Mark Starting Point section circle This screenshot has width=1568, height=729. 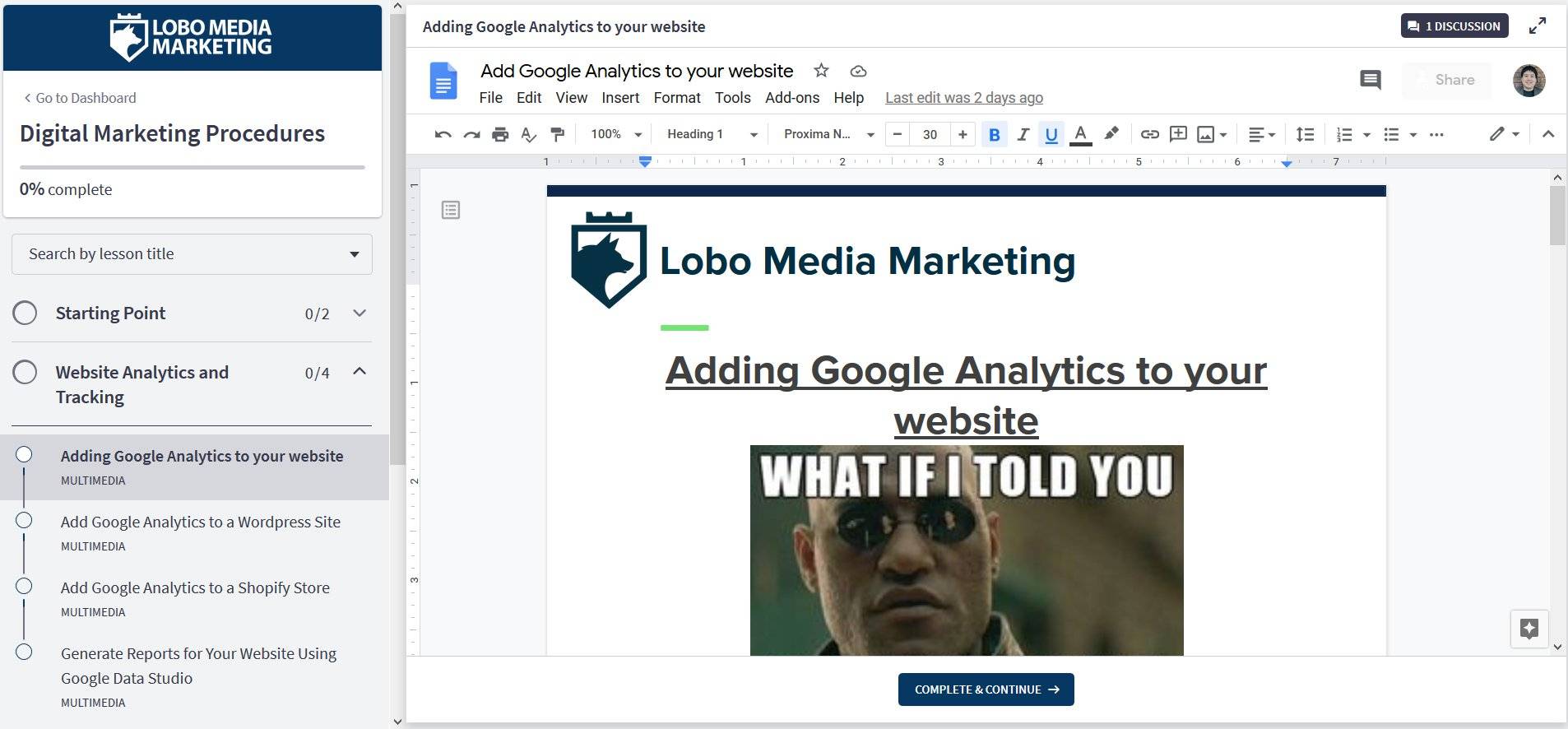[25, 313]
